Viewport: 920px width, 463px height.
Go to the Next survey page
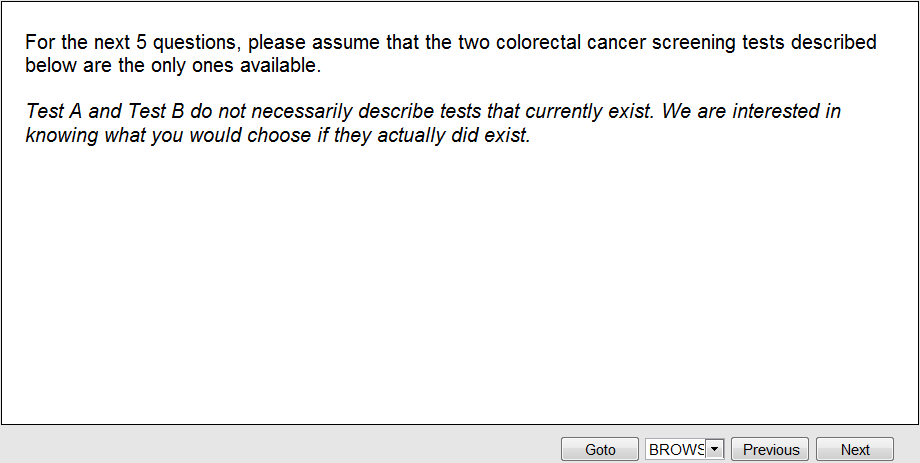click(x=855, y=450)
